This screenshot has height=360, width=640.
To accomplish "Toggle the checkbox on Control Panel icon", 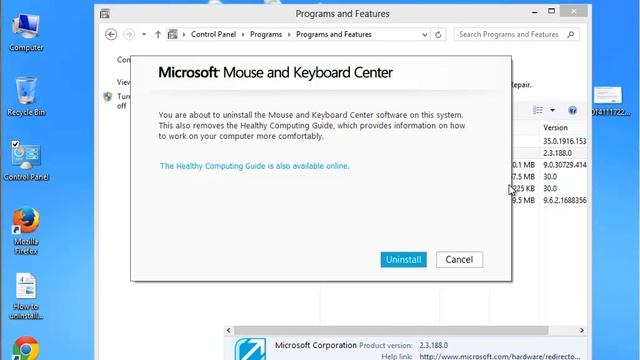I will [x=15, y=144].
